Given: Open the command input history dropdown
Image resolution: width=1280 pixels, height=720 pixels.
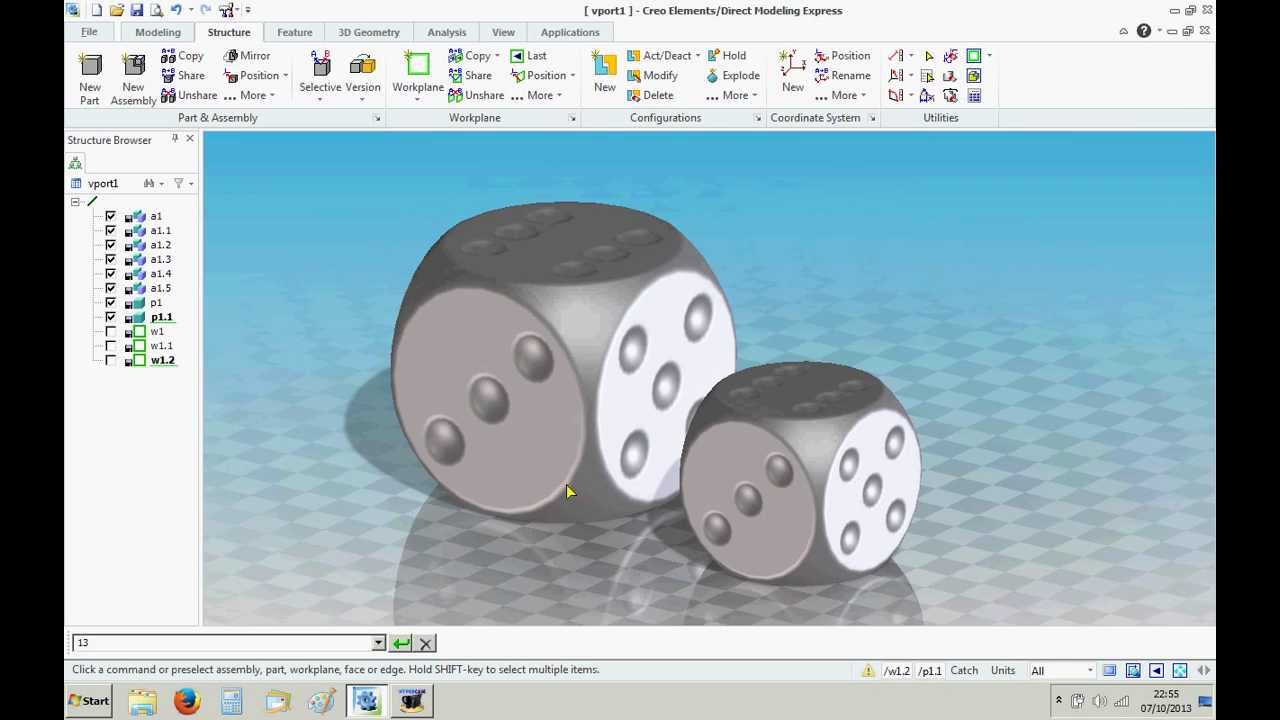Looking at the screenshot, I should tap(378, 643).
